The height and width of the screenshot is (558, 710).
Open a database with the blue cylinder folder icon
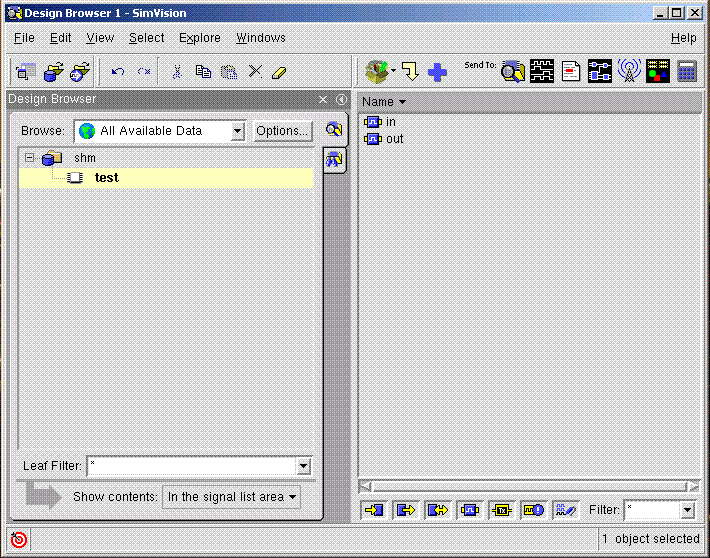pyautogui.click(x=53, y=72)
